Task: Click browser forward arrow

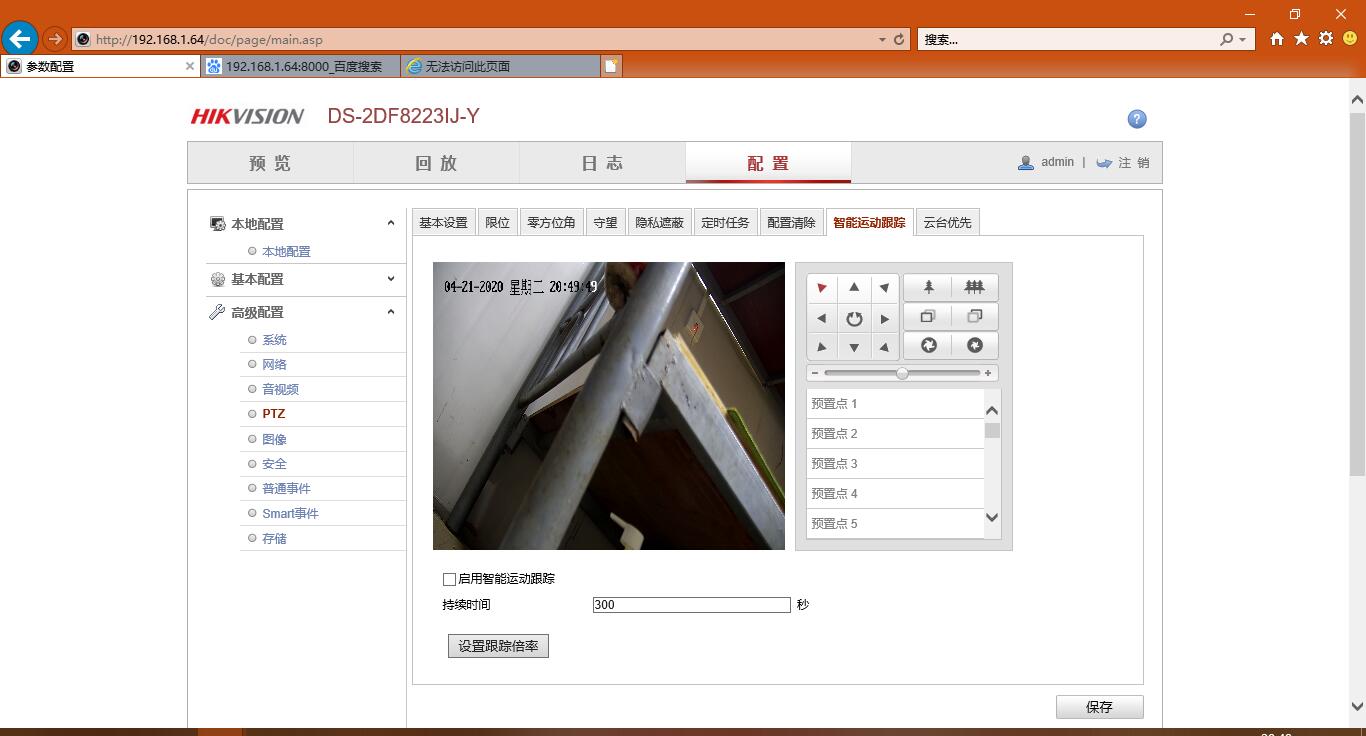Action: pos(55,39)
